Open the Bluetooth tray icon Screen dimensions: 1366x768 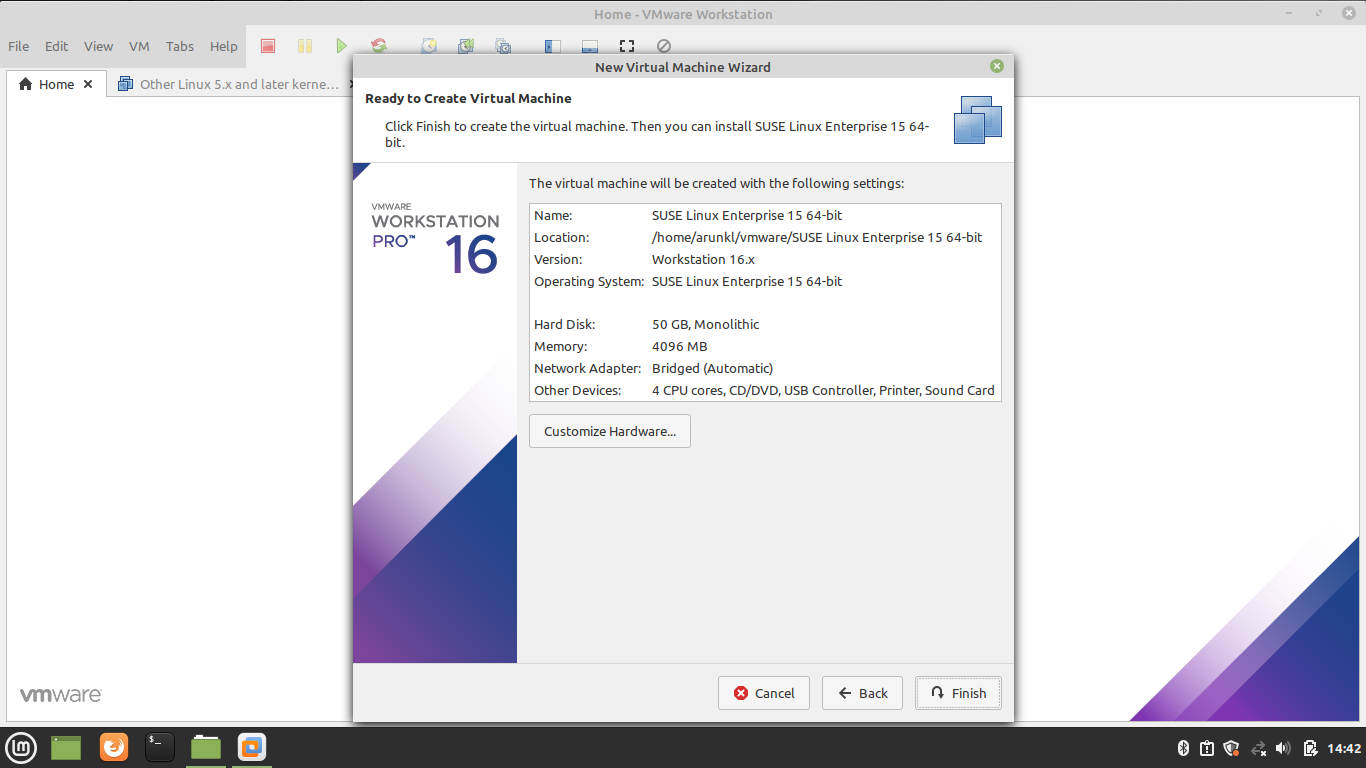pyautogui.click(x=1182, y=748)
